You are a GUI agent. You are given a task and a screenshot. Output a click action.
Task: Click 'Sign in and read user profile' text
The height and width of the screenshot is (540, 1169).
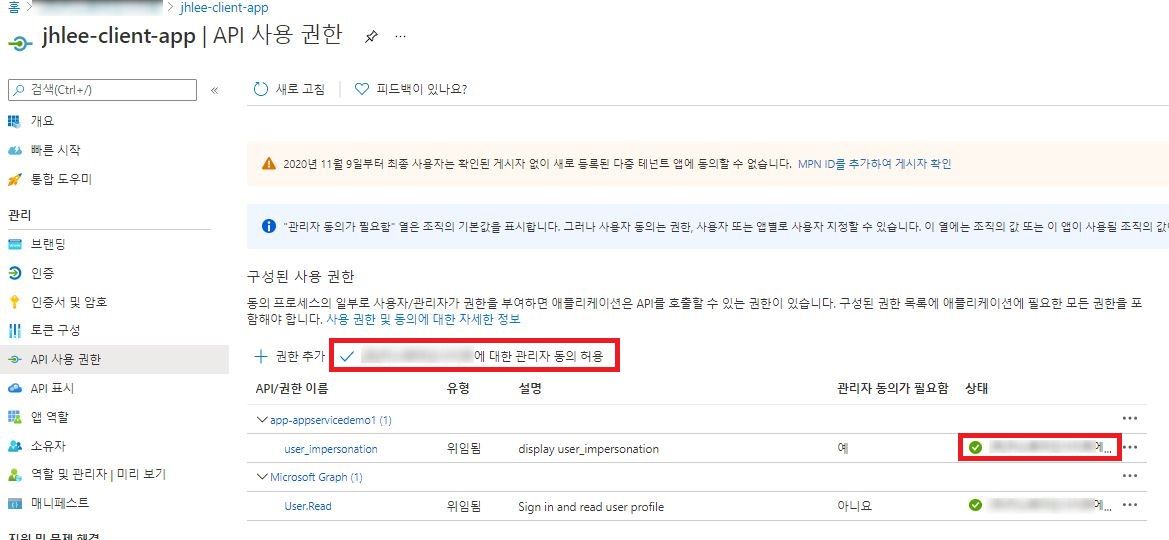[590, 506]
